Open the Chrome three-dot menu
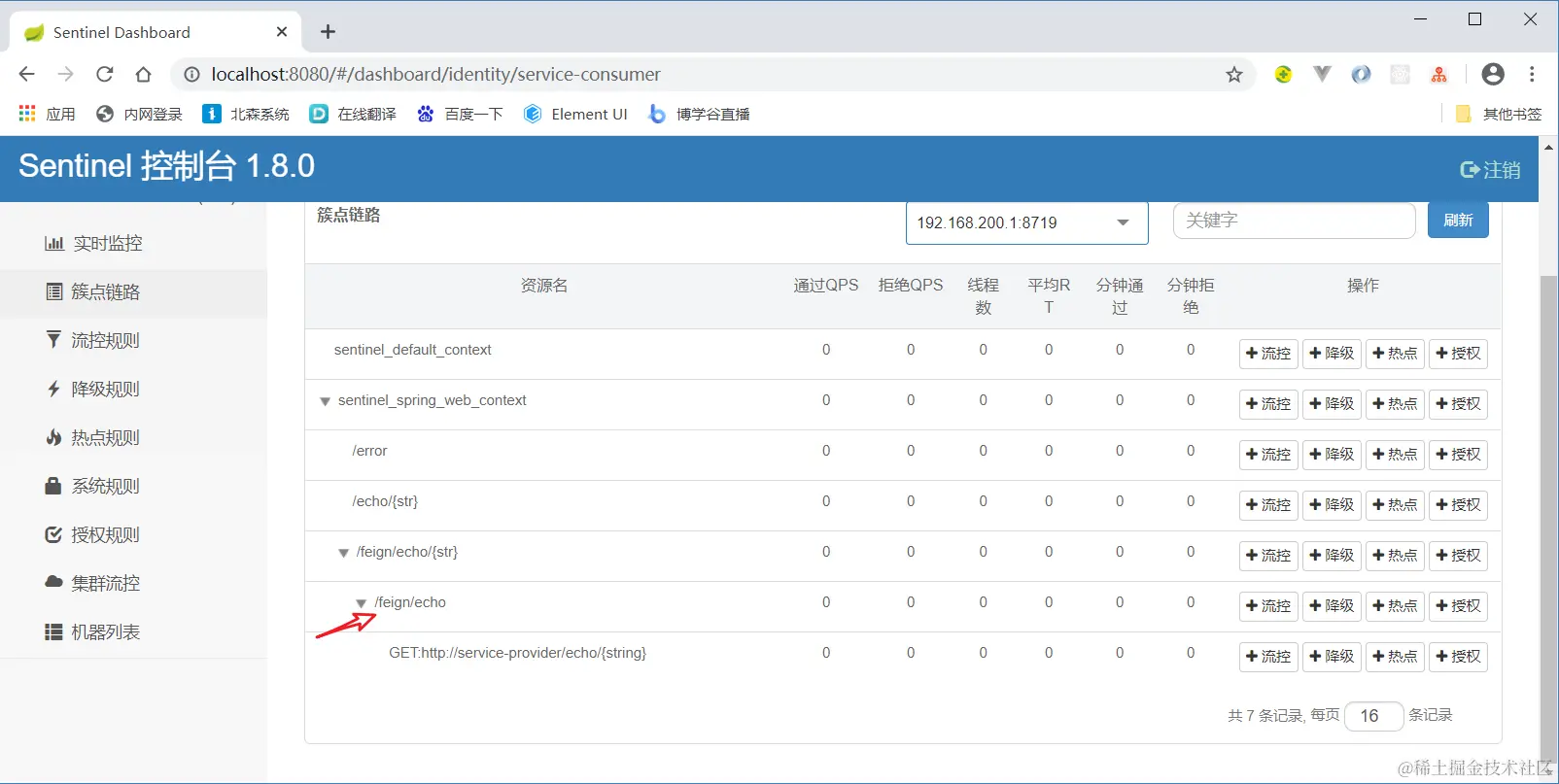The height and width of the screenshot is (784, 1559). click(x=1532, y=74)
